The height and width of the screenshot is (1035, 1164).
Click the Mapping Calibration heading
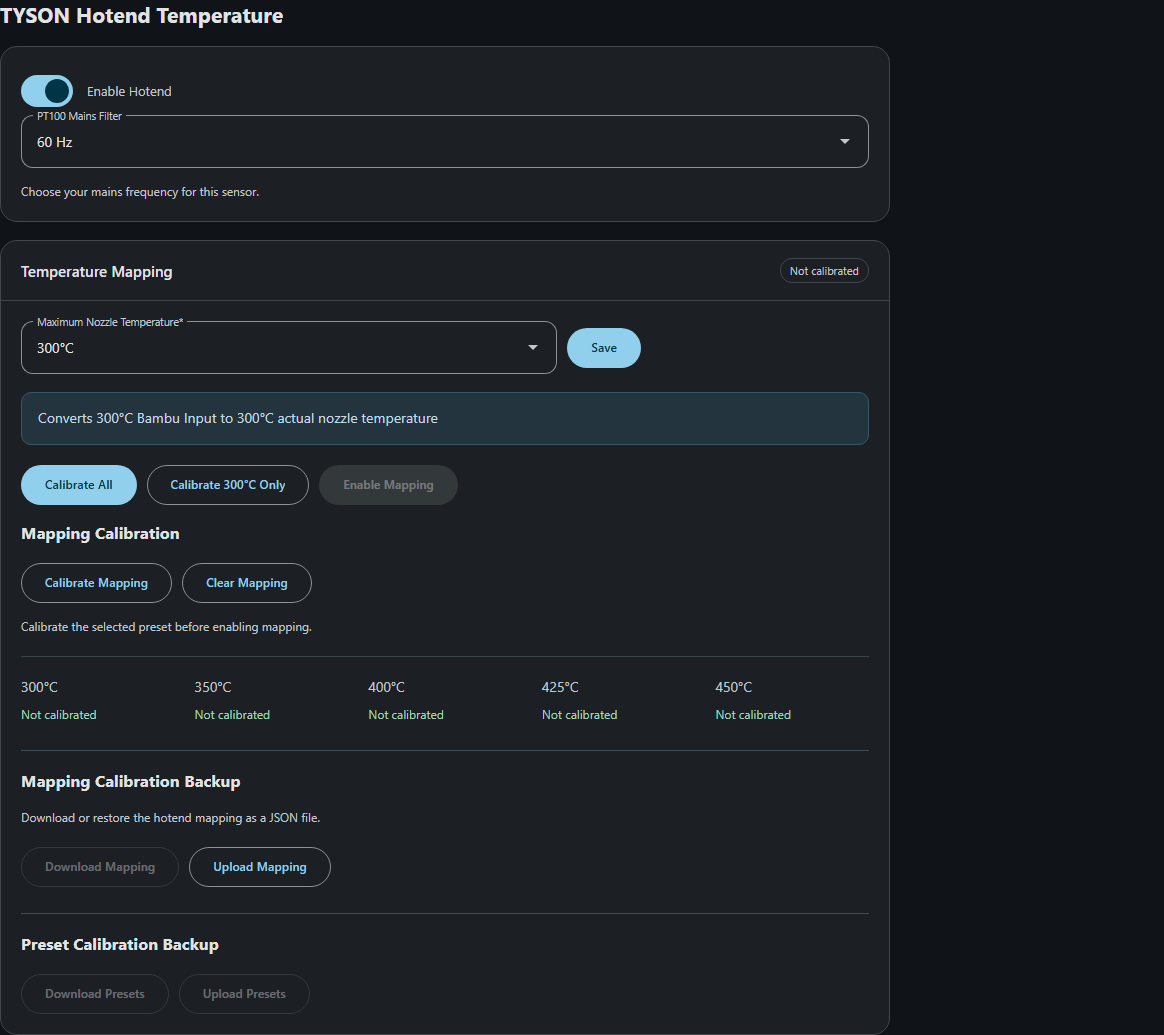click(x=100, y=534)
